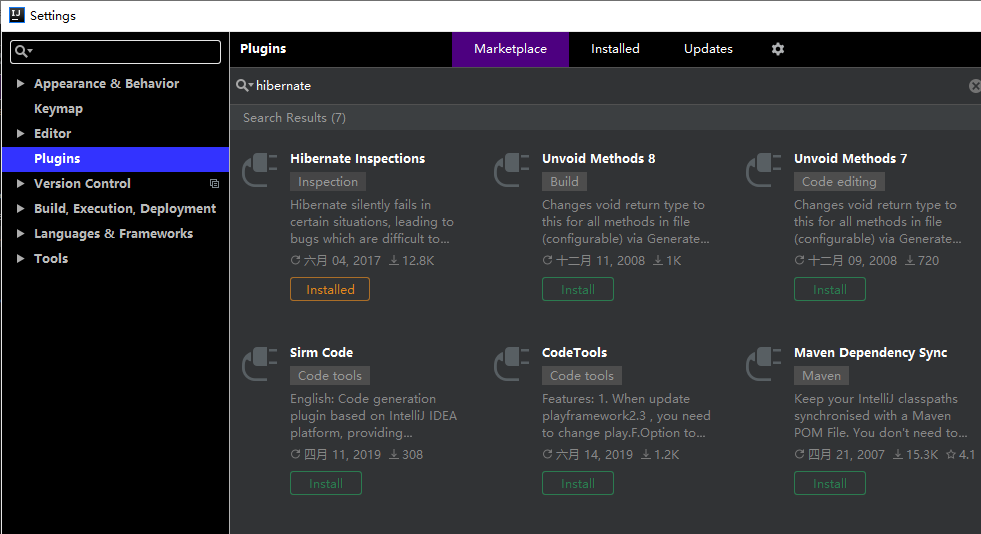Viewport: 981px width, 534px height.
Task: Open the plugins gear settings icon
Action: coord(778,49)
